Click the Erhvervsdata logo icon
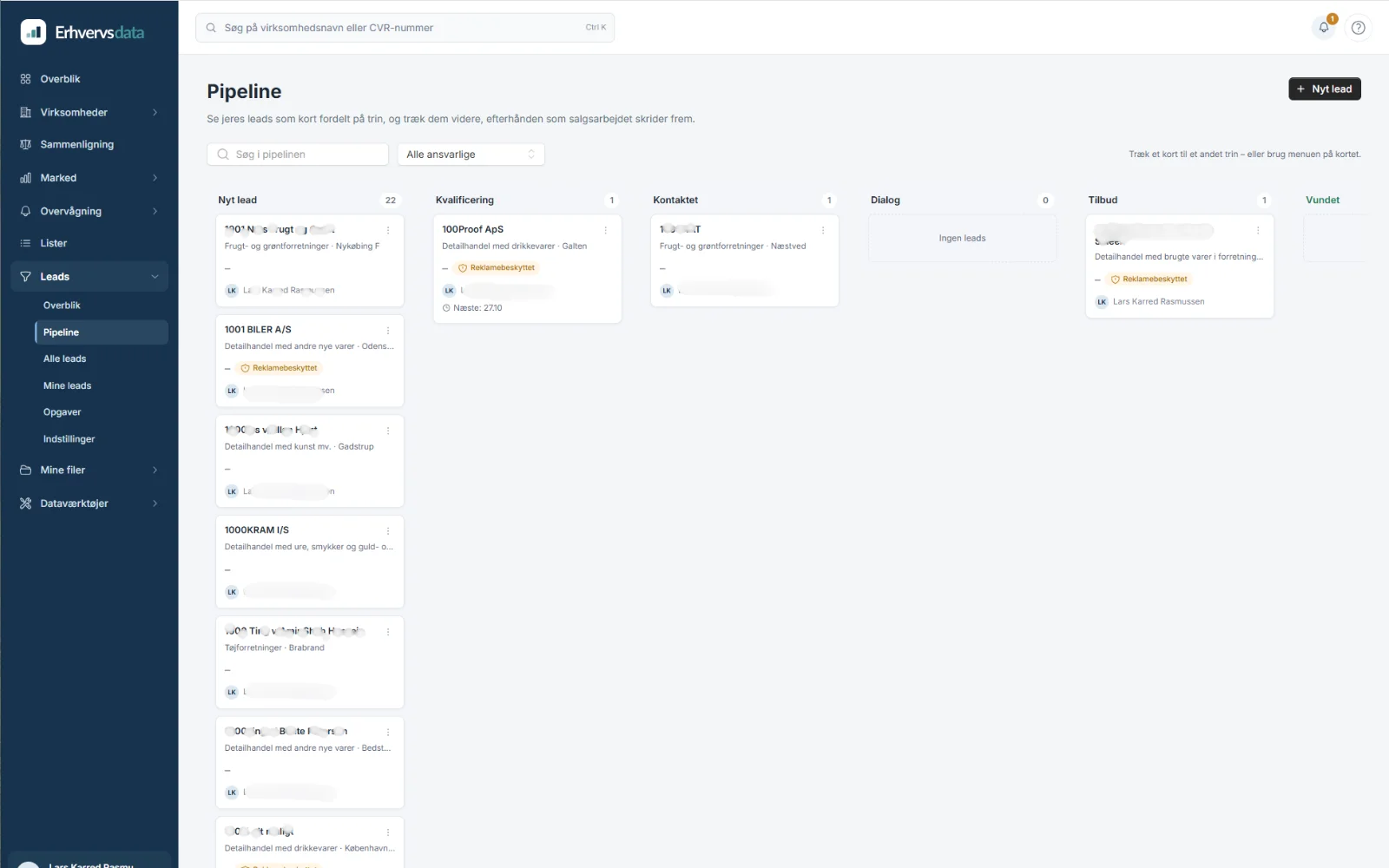 click(33, 32)
